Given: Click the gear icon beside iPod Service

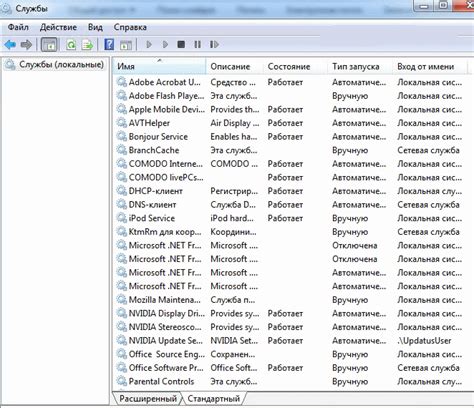Looking at the screenshot, I should point(121,218).
